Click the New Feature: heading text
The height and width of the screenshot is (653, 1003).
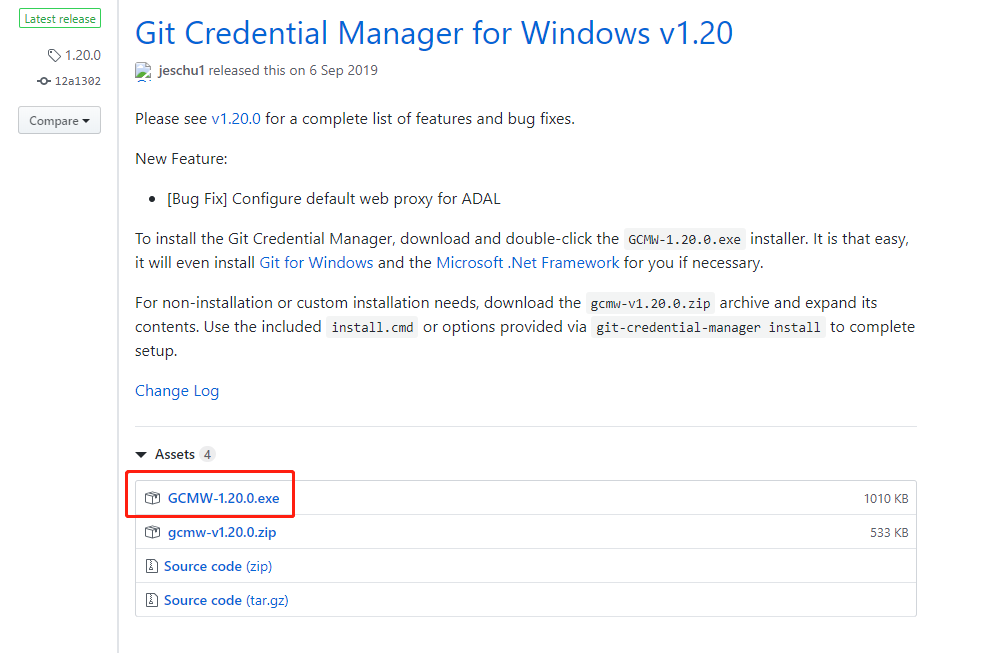(181, 159)
